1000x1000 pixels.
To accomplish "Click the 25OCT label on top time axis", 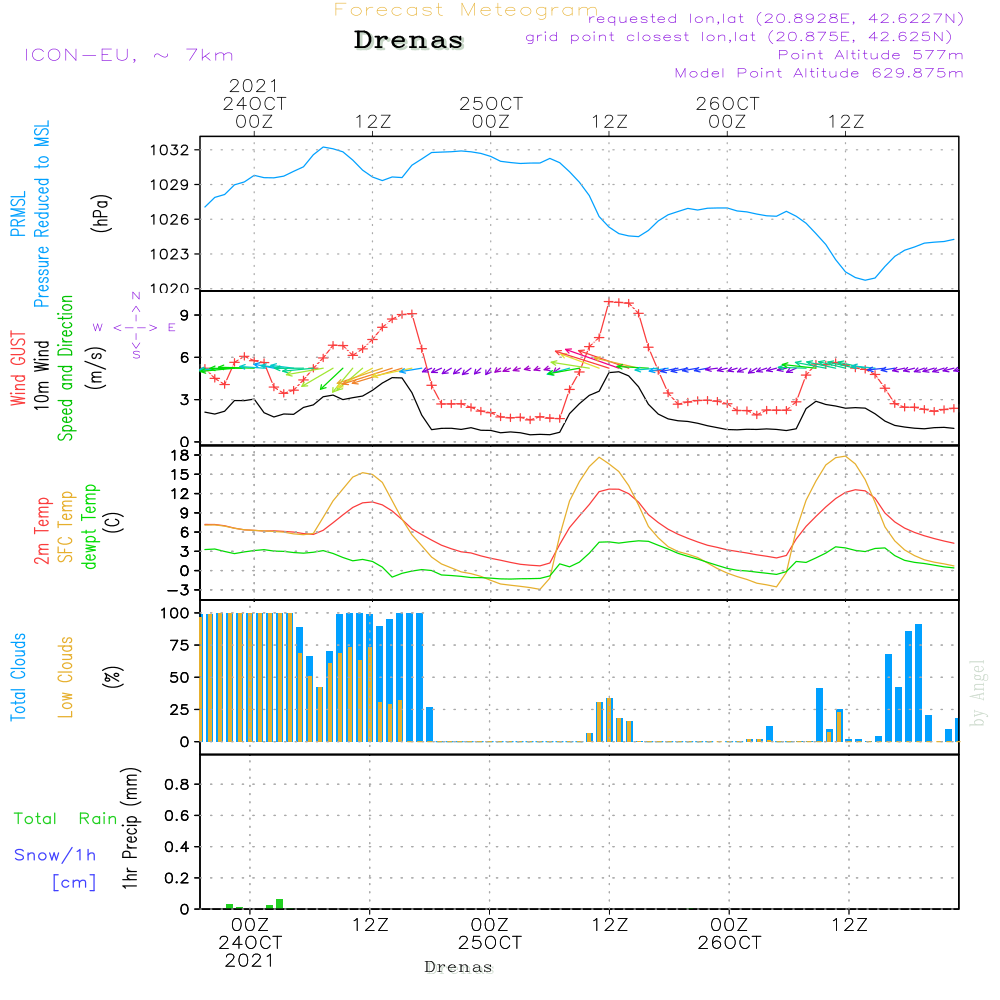I will 491,104.
